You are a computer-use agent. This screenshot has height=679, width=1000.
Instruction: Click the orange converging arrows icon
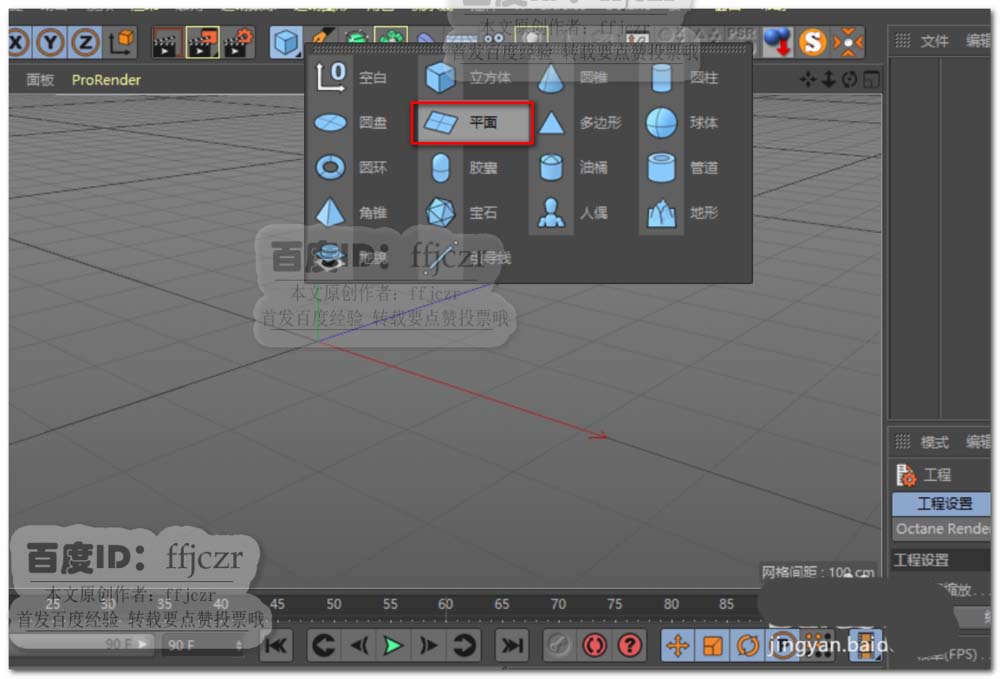click(x=848, y=43)
